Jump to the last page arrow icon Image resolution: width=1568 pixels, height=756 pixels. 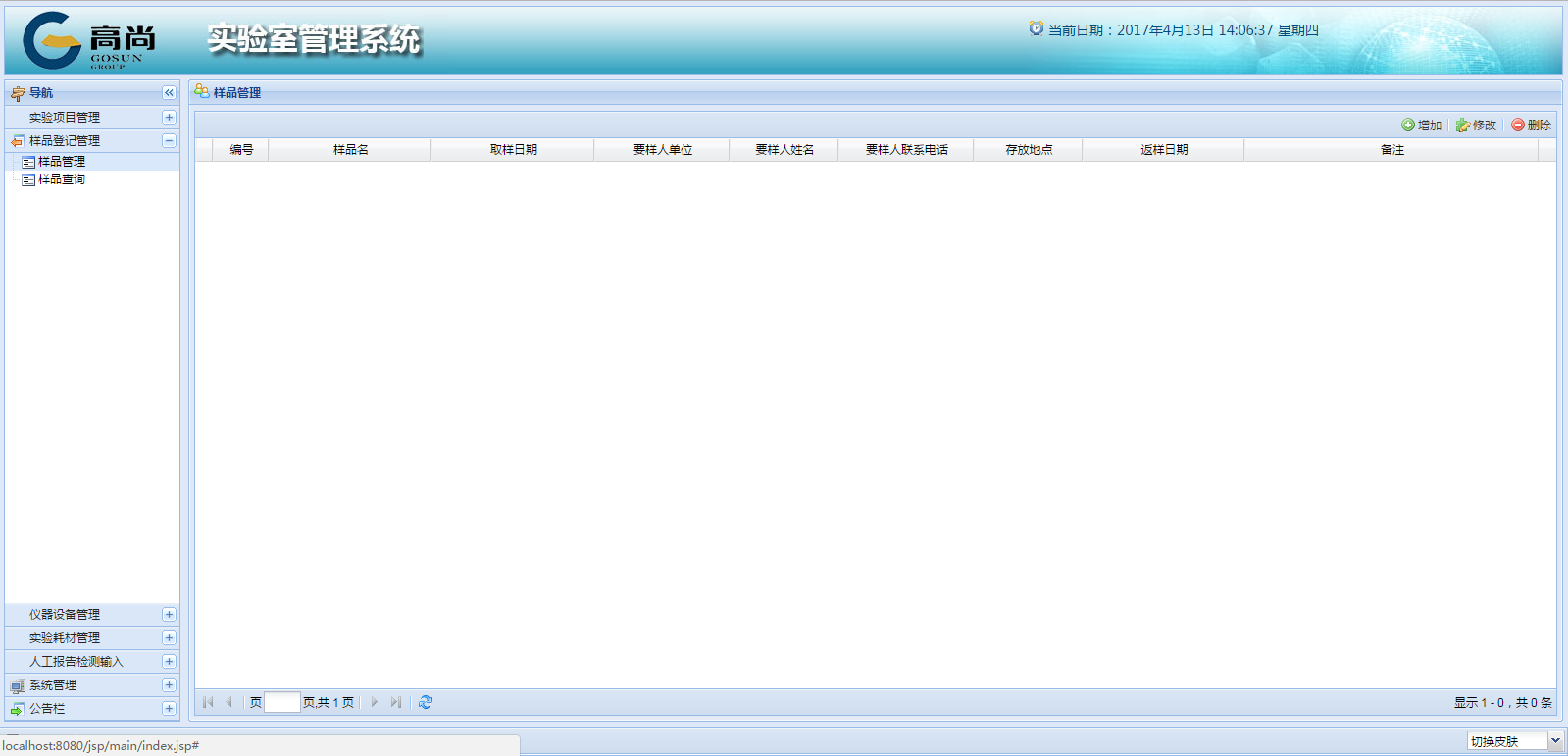[396, 702]
